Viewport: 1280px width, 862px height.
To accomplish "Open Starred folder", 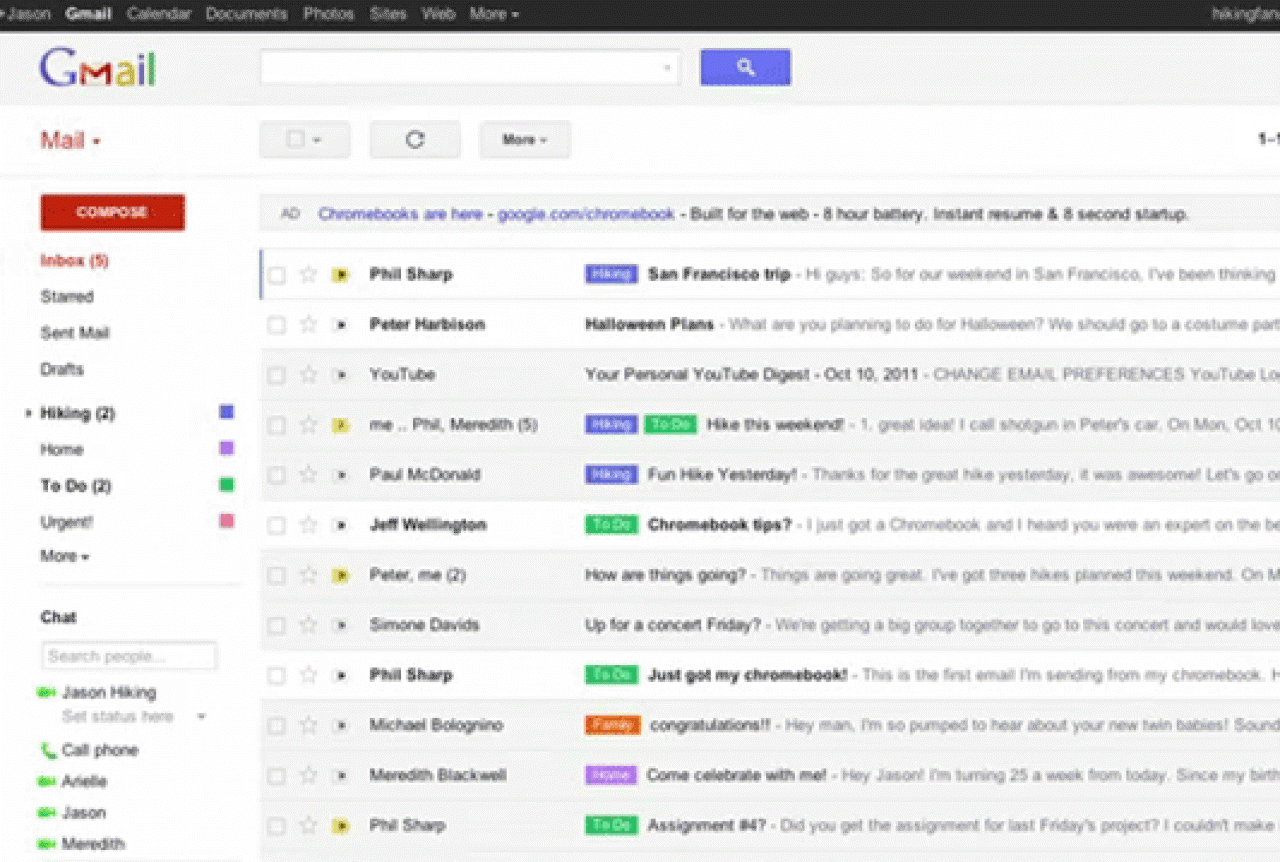I will click(67, 297).
